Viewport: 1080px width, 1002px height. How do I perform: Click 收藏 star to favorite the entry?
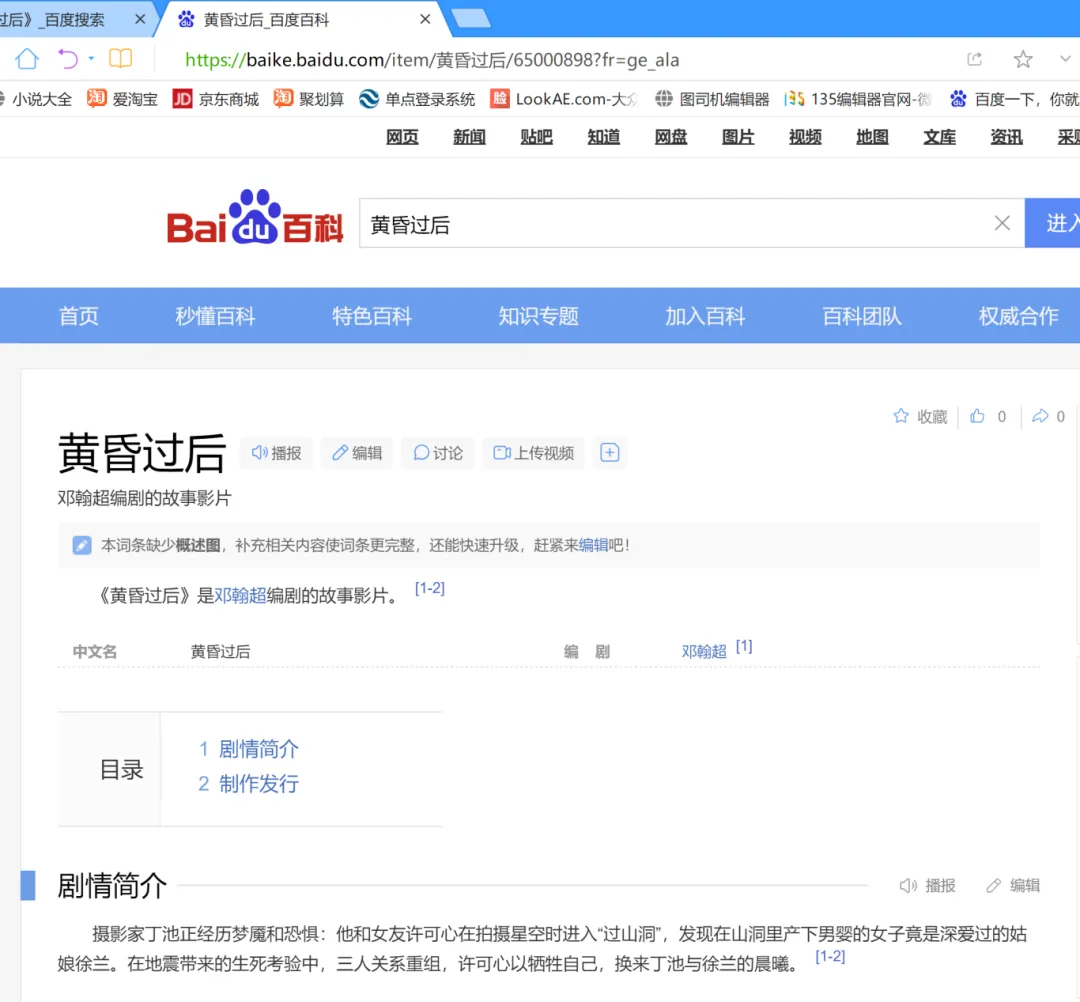point(920,416)
